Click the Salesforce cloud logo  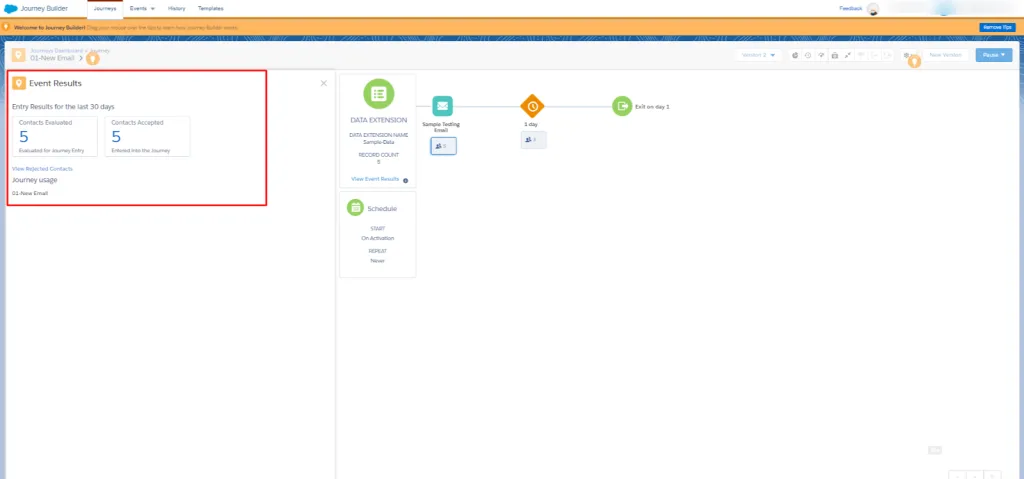point(10,8)
